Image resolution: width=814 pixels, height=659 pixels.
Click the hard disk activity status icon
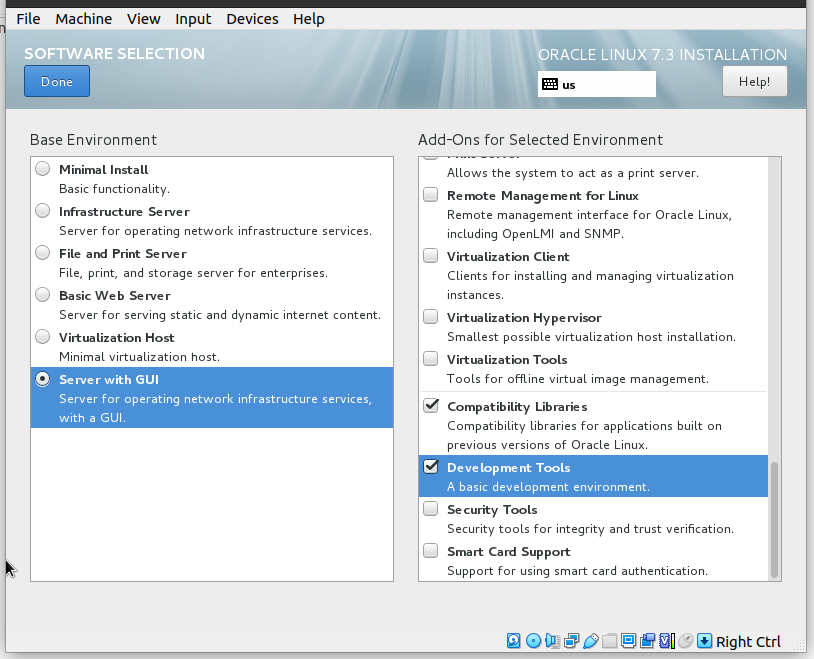pyautogui.click(x=513, y=641)
